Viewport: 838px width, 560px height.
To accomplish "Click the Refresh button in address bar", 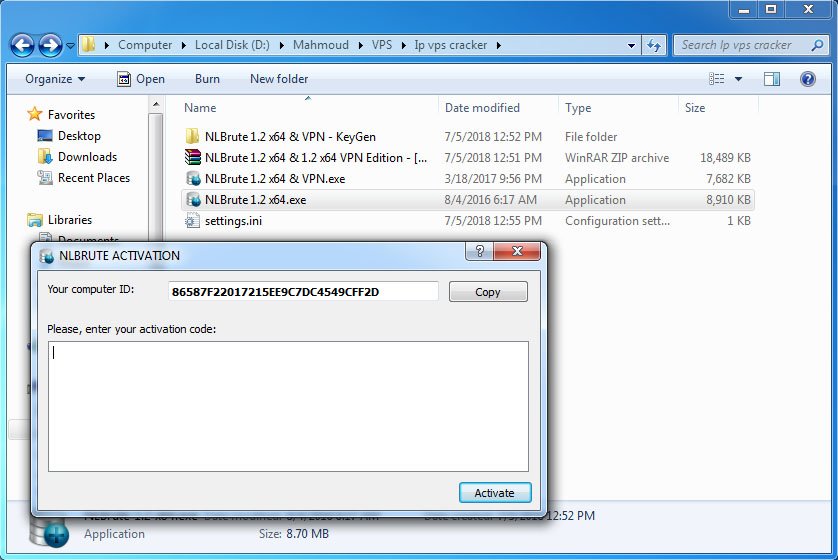I will click(x=654, y=45).
